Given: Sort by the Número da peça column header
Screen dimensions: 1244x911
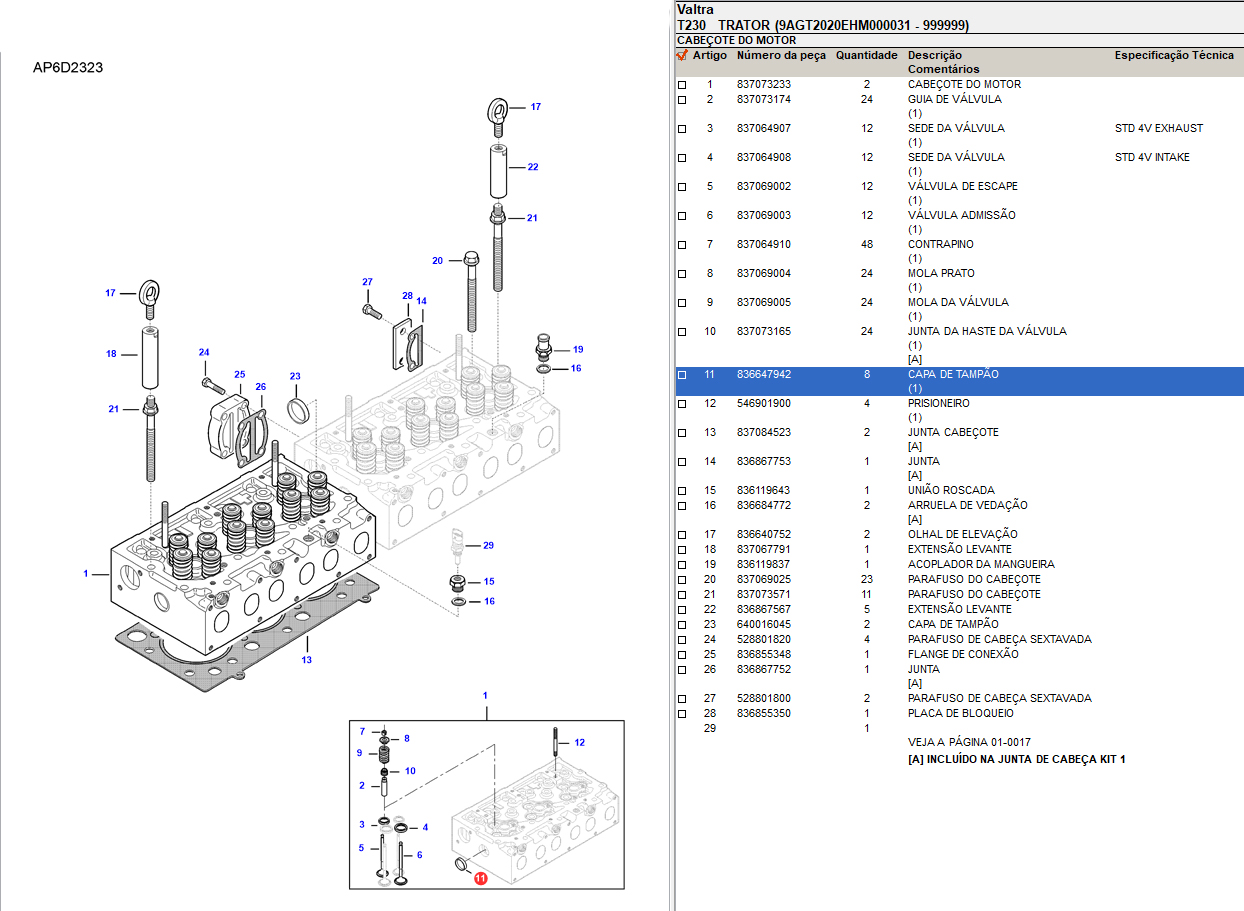Looking at the screenshot, I should pyautogui.click(x=781, y=56).
